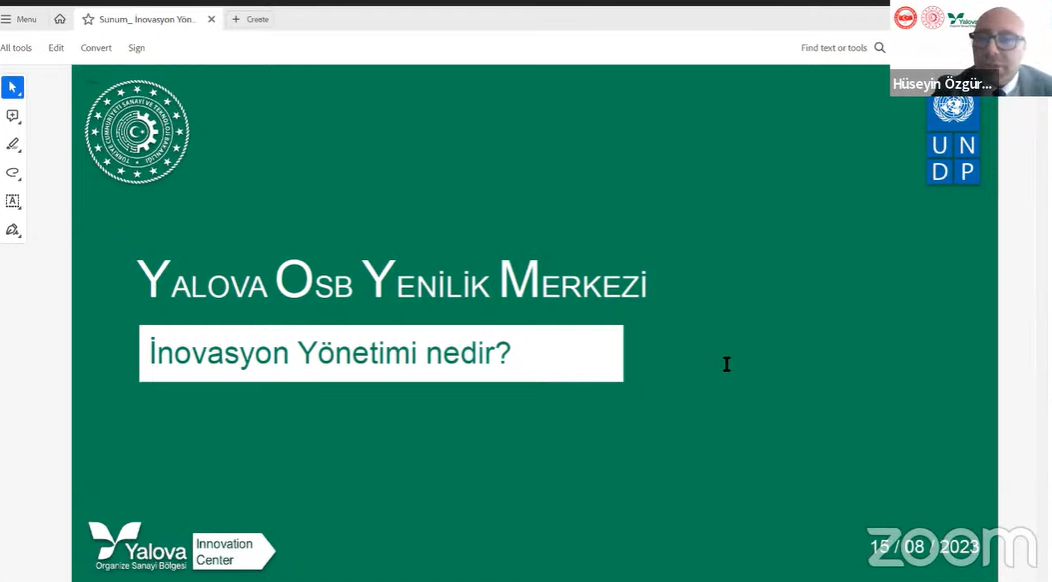The height and width of the screenshot is (582, 1052).
Task: Switch to Sunum_ İnovasyon Yön tab
Action: tap(146, 19)
